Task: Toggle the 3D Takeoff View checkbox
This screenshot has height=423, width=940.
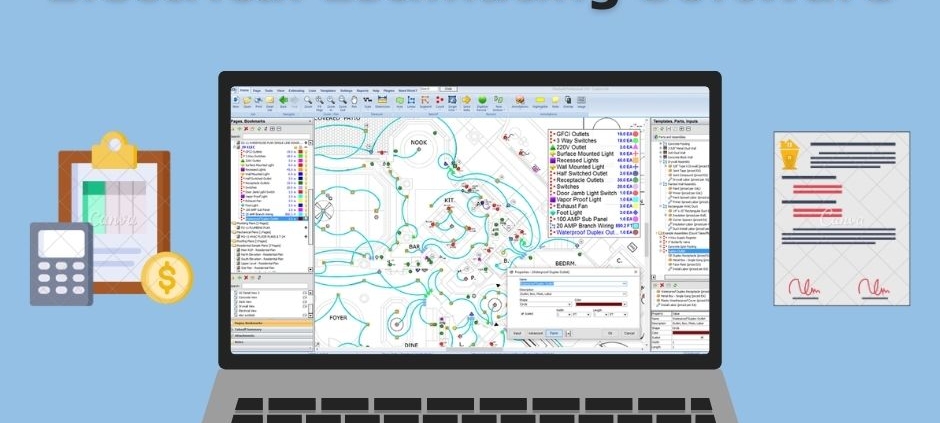Action: pyautogui.click(x=236, y=293)
